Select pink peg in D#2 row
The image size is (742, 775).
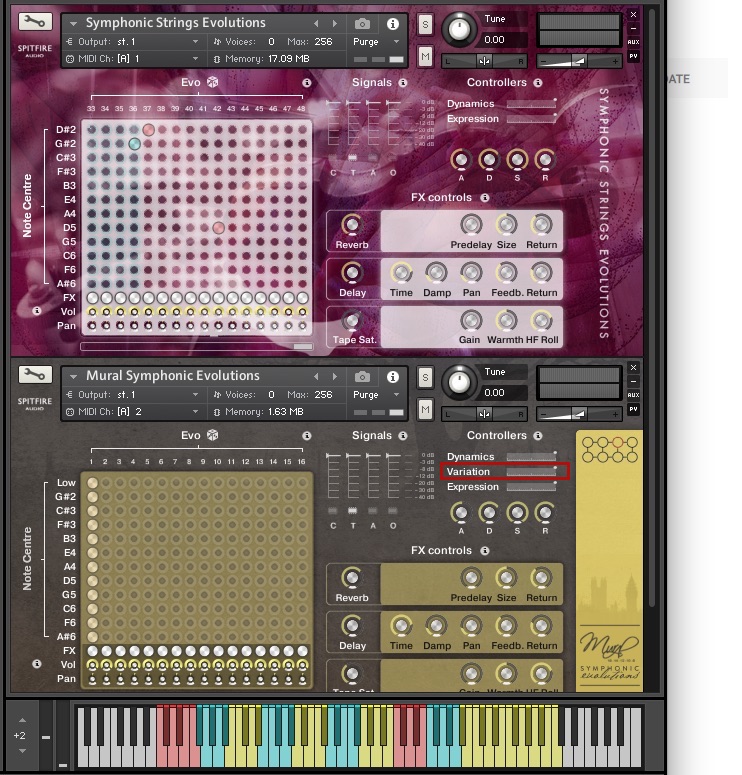[148, 129]
